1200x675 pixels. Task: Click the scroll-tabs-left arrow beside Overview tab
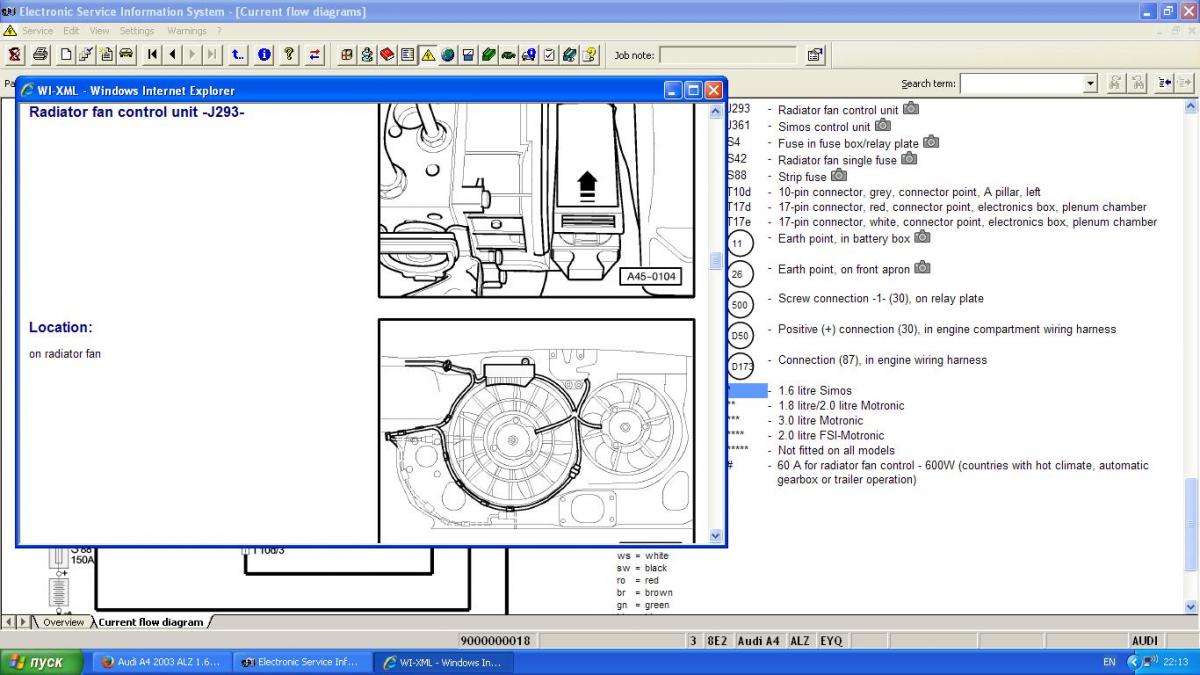pos(8,622)
